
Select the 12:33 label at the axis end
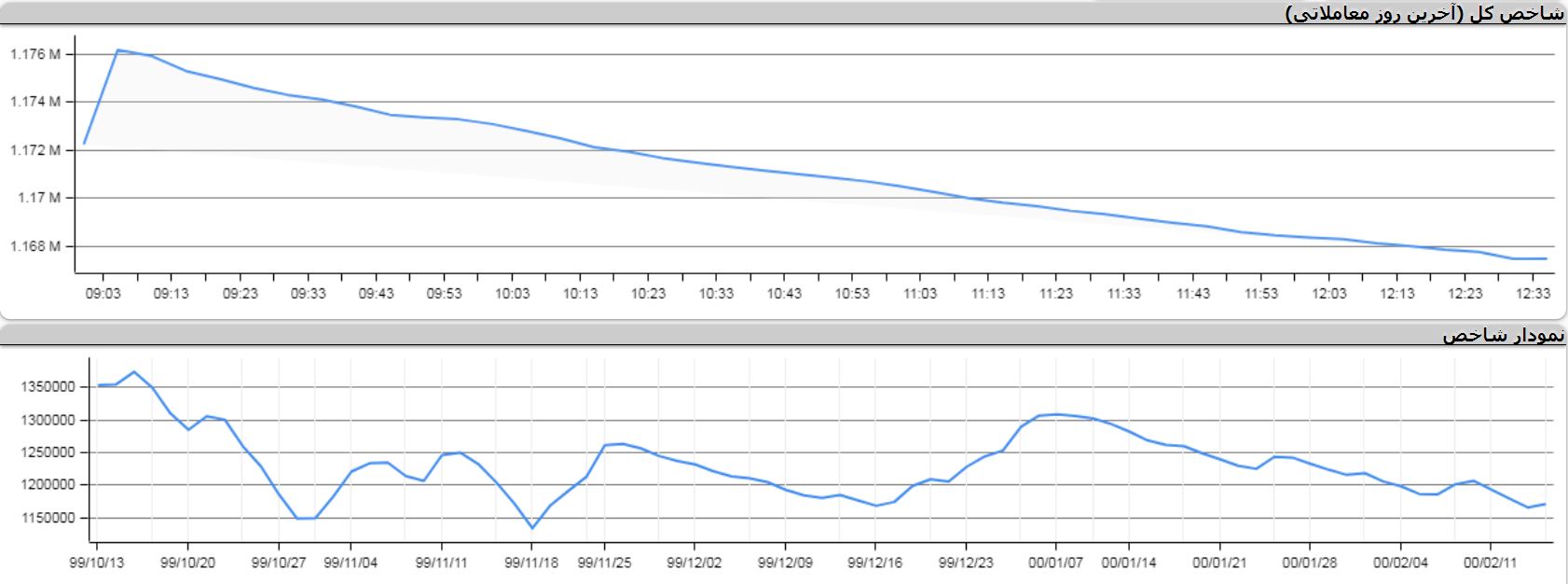tap(1533, 293)
